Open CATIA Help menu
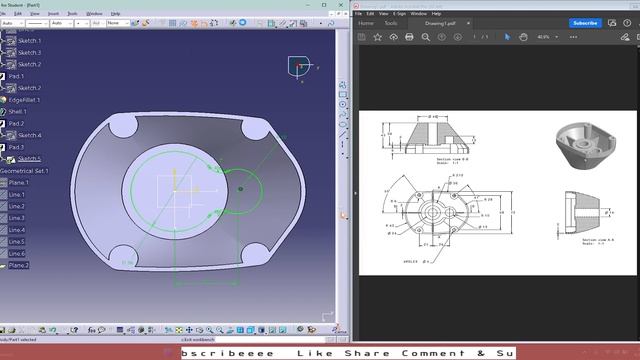Image resolution: width=640 pixels, height=360 pixels. point(116,14)
